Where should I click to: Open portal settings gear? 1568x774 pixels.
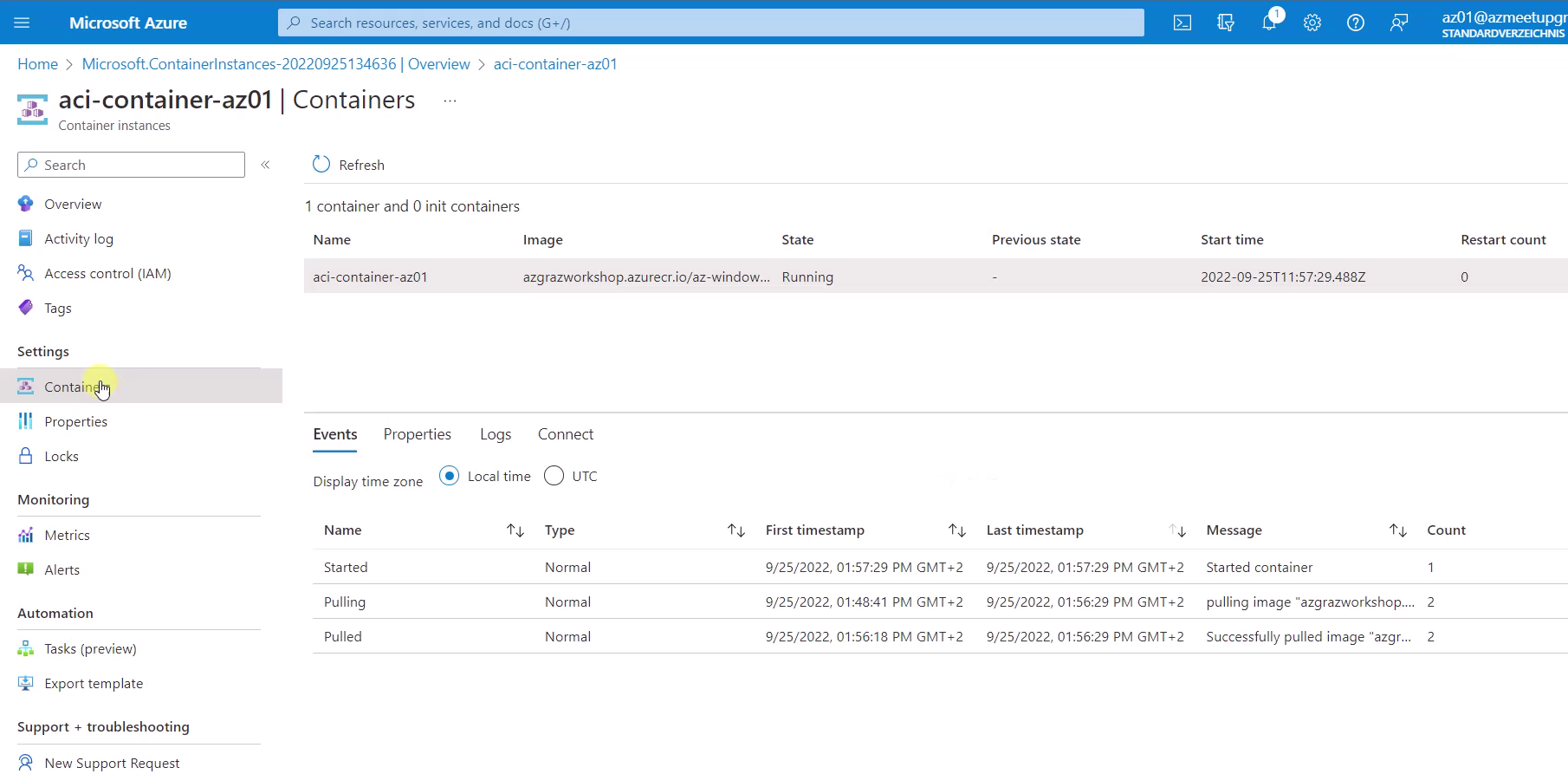[x=1312, y=23]
